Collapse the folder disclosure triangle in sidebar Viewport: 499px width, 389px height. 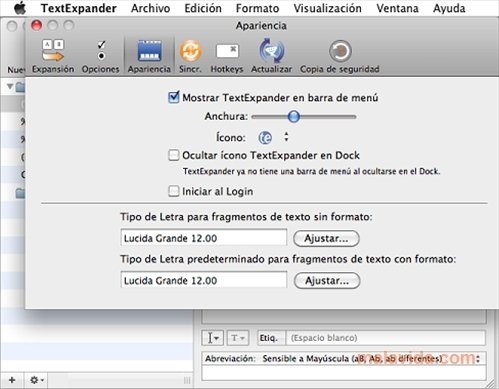coord(10,87)
